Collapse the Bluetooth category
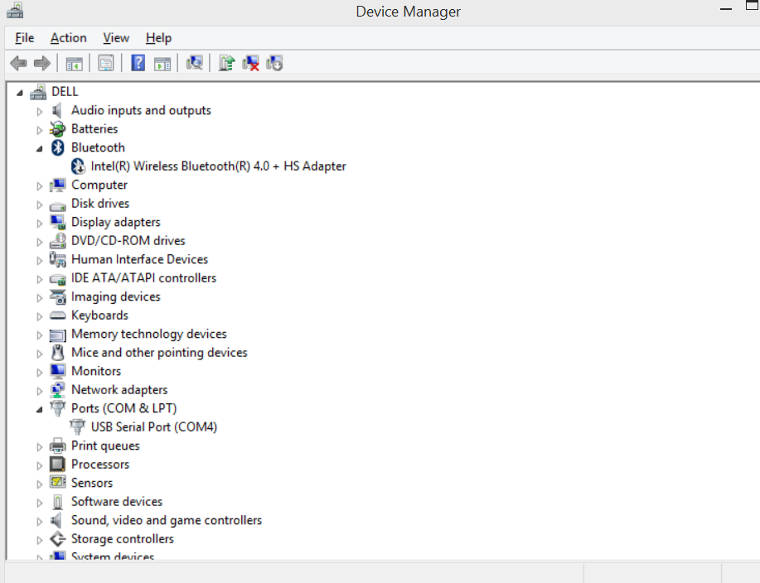 [x=39, y=149]
